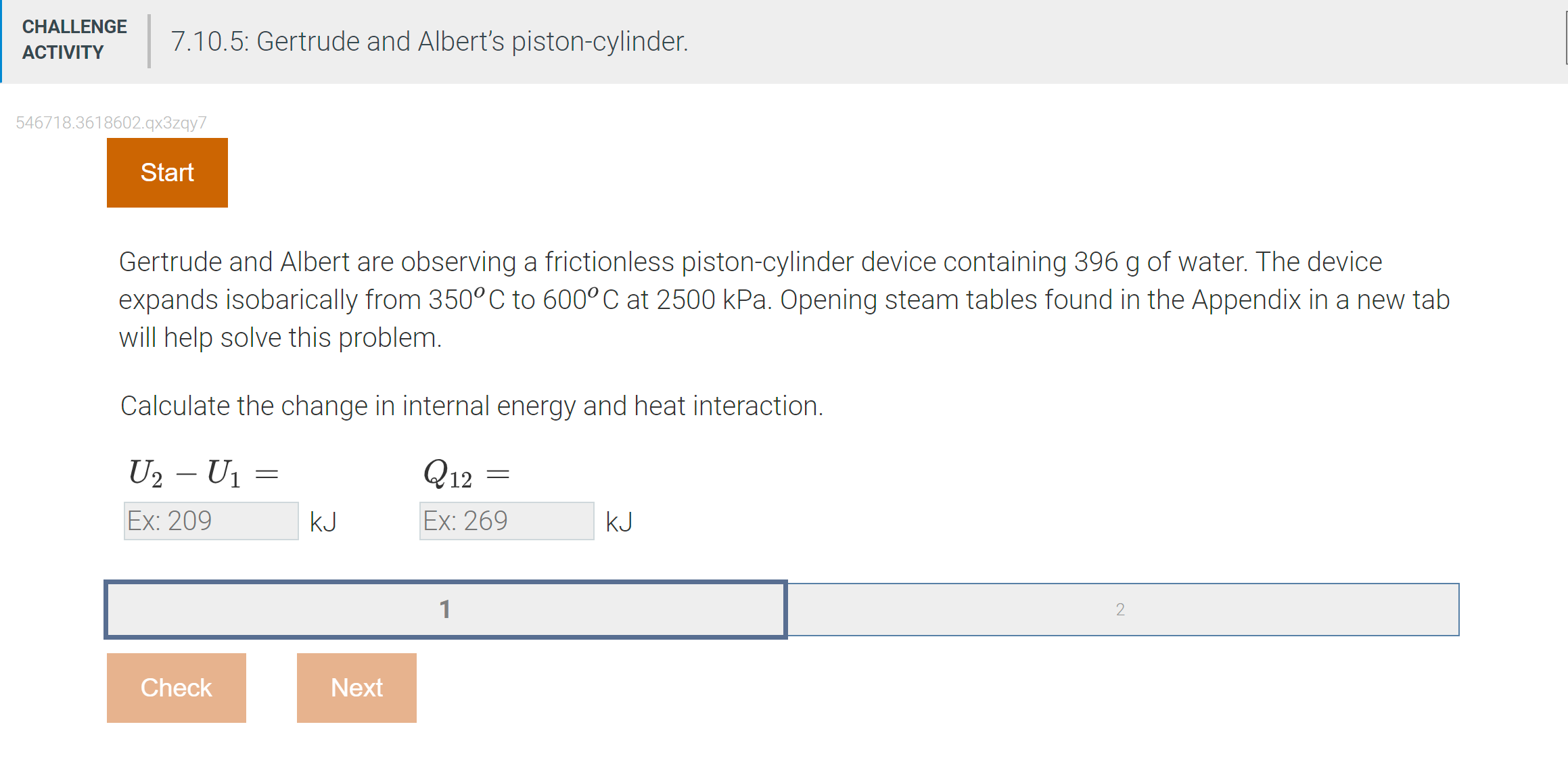
Task: Click the "Calculate the change in internal energy" instruction
Action: click(x=471, y=406)
